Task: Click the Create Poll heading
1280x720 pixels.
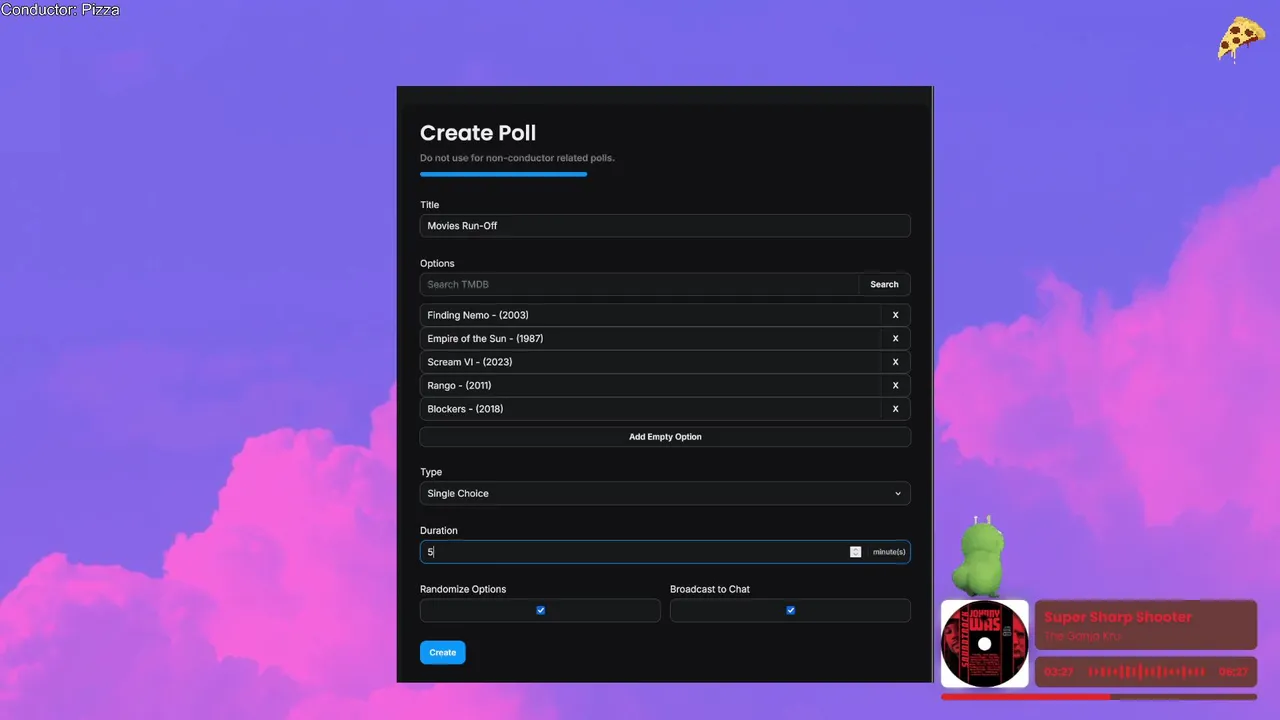Action: [x=478, y=133]
